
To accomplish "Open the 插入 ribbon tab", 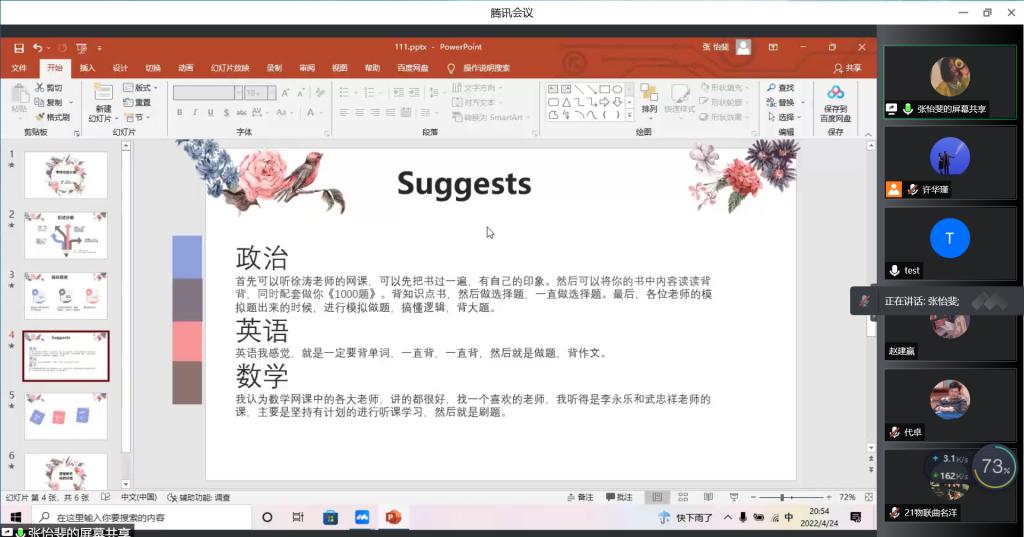I will tap(87, 68).
